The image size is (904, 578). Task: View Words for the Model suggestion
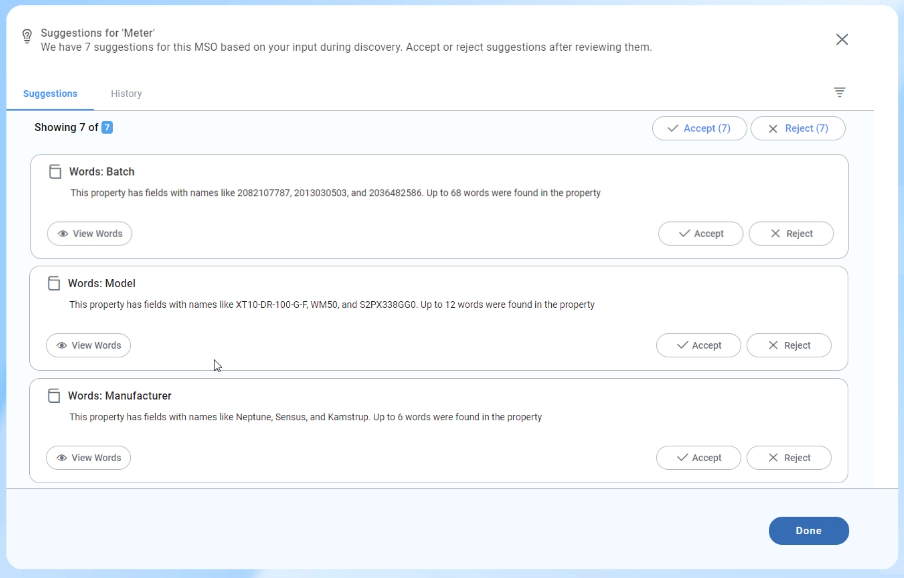tap(88, 346)
